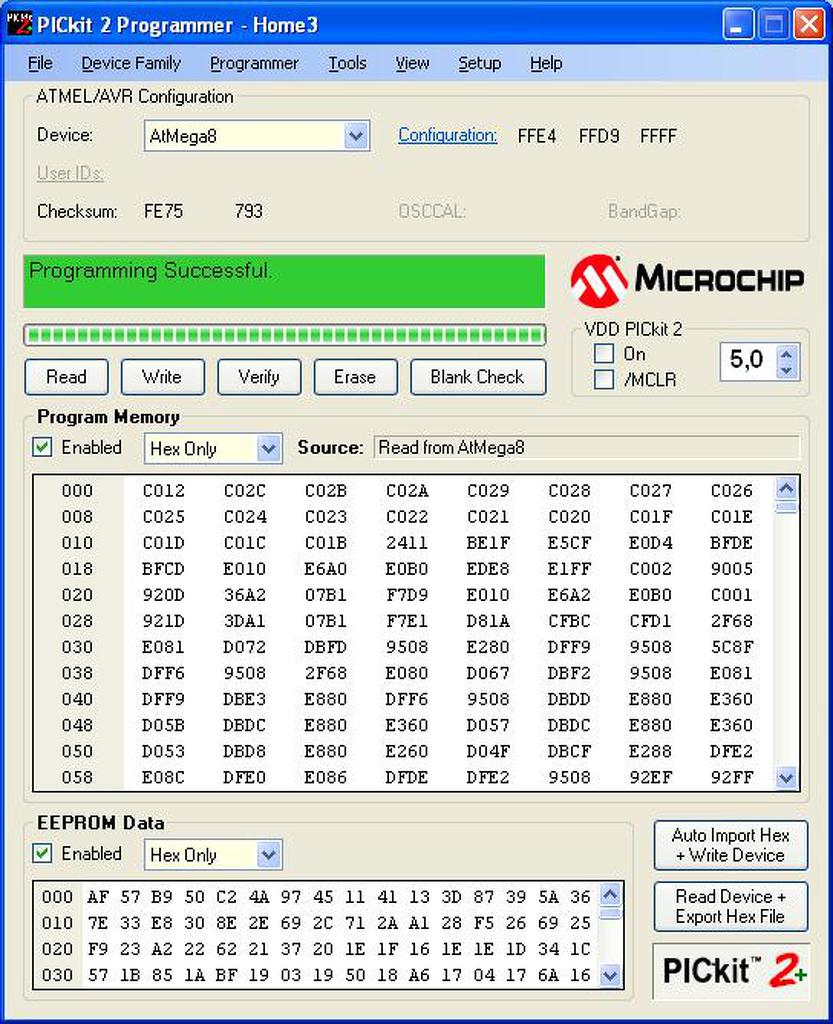Close the PICkit 2 Programmer window

coord(809,25)
